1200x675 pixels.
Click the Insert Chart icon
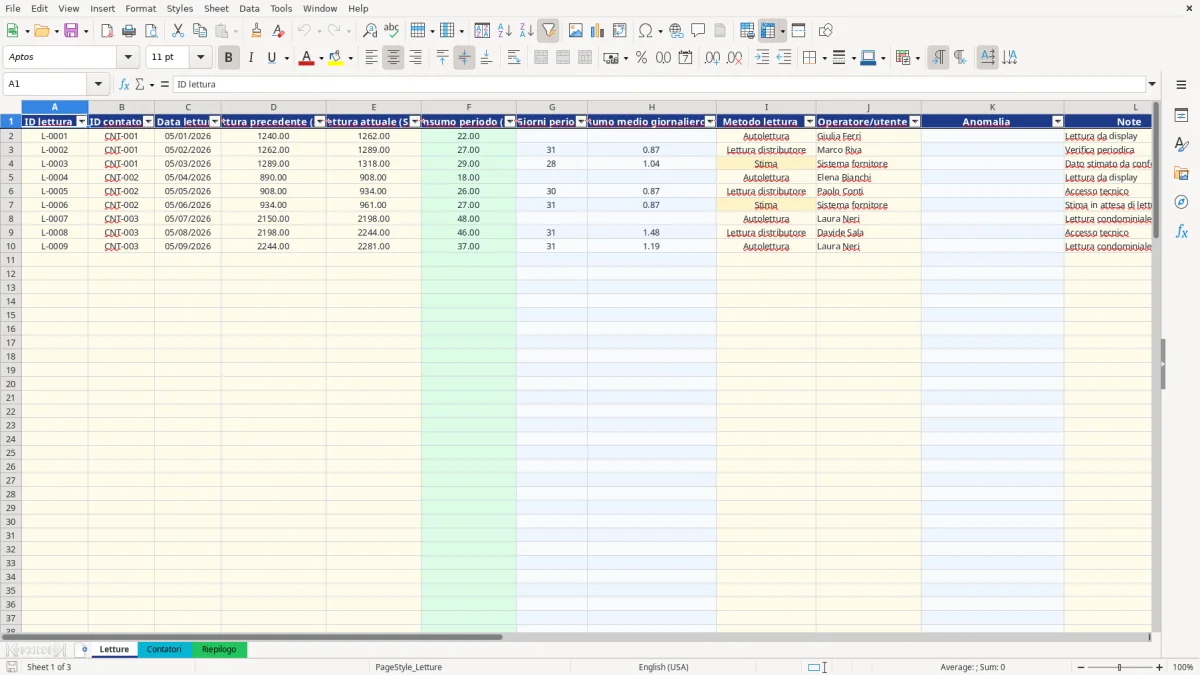(598, 31)
